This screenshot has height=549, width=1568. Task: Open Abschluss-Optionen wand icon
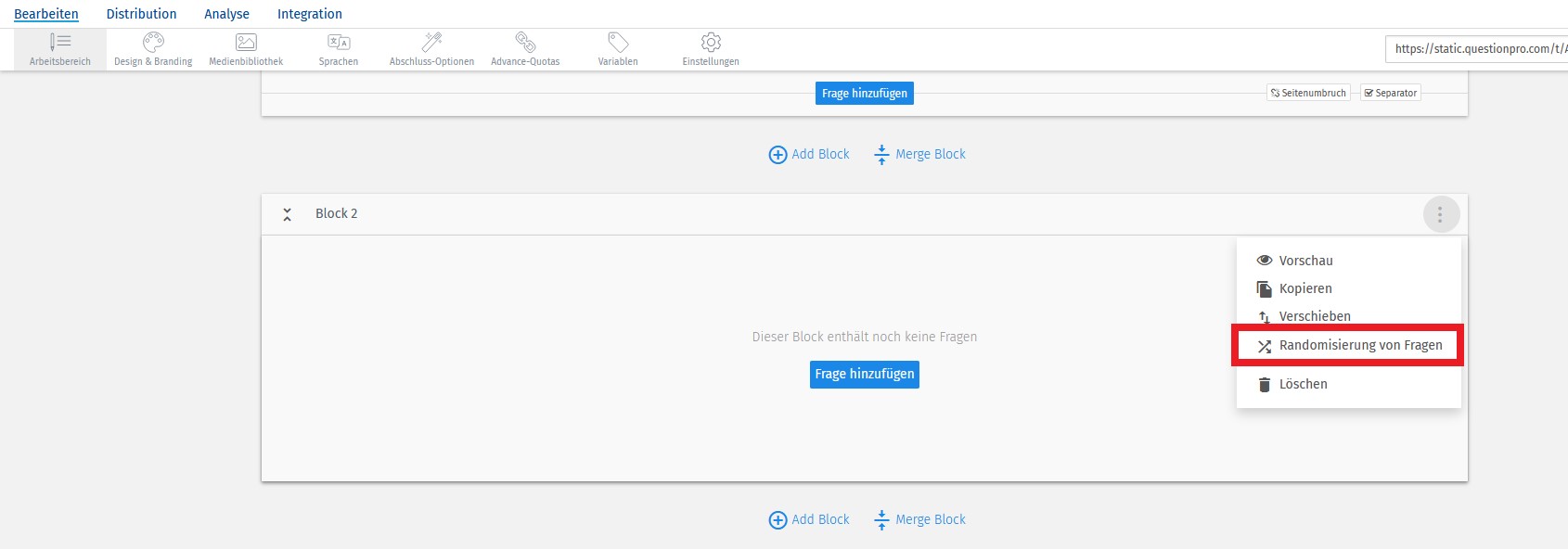point(431,42)
